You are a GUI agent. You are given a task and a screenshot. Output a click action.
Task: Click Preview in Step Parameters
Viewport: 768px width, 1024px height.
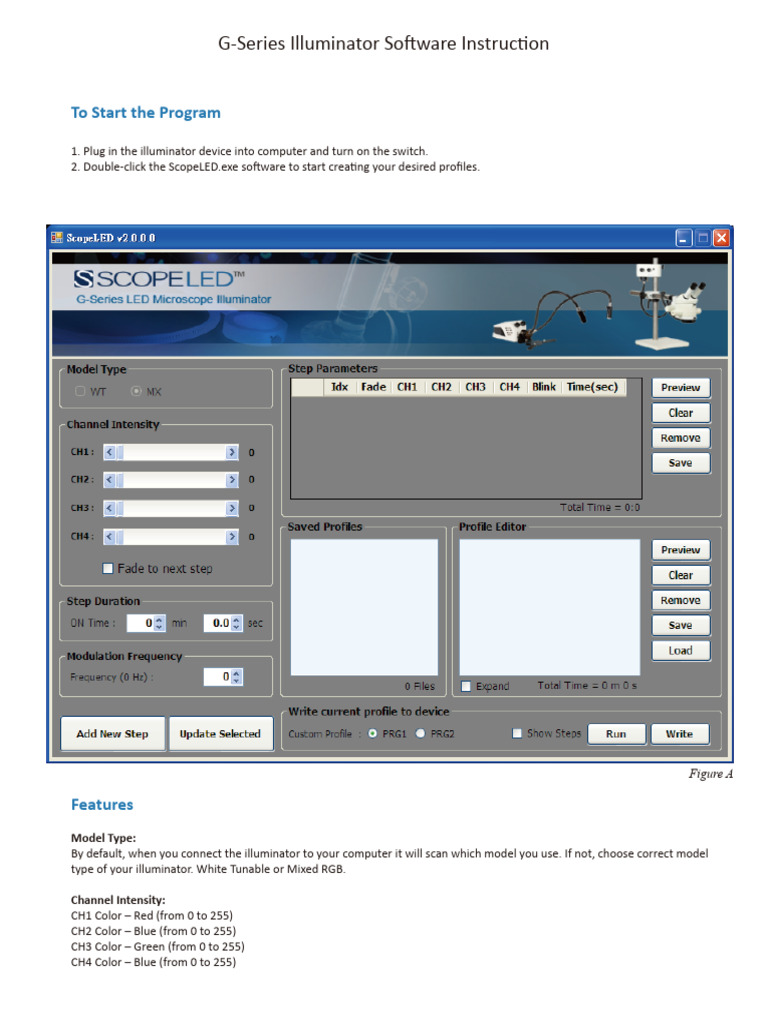click(680, 388)
